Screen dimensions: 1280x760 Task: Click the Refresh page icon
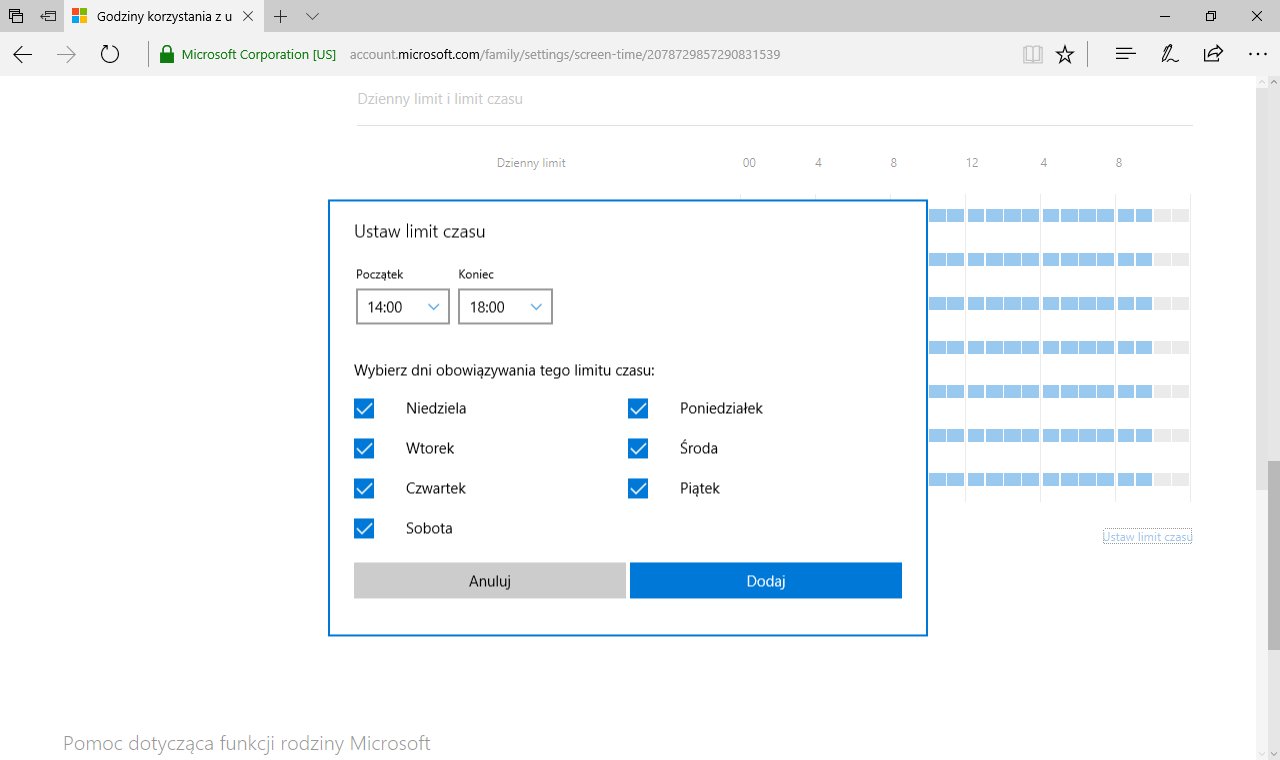pos(110,55)
